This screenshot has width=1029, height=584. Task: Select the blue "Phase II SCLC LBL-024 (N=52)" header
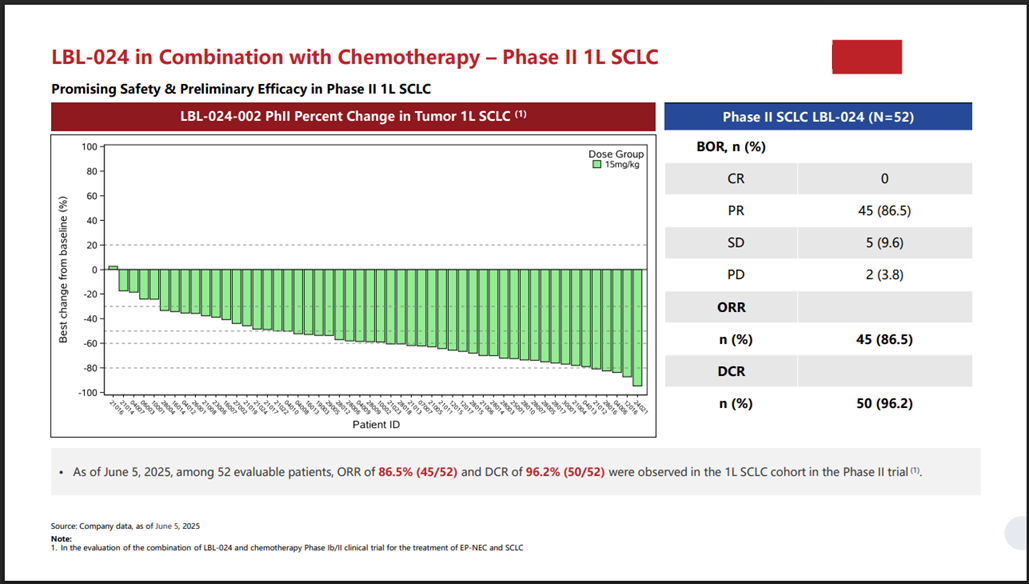818,117
